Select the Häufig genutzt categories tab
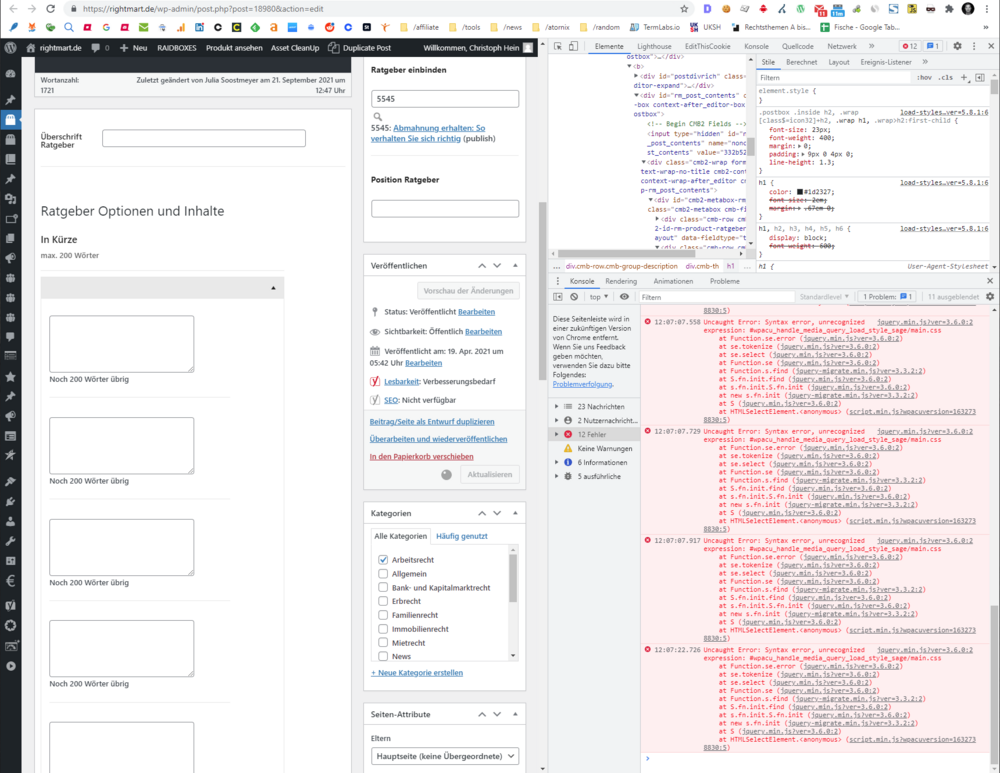The image size is (1000, 773). (462, 536)
